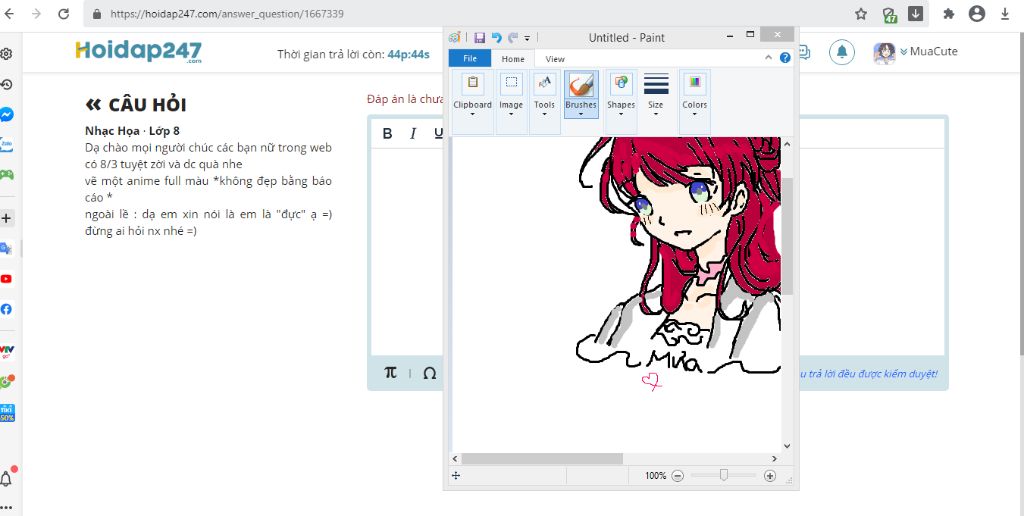The image size is (1024, 516).
Task: Expand the Image group in Paint
Action: (511, 102)
